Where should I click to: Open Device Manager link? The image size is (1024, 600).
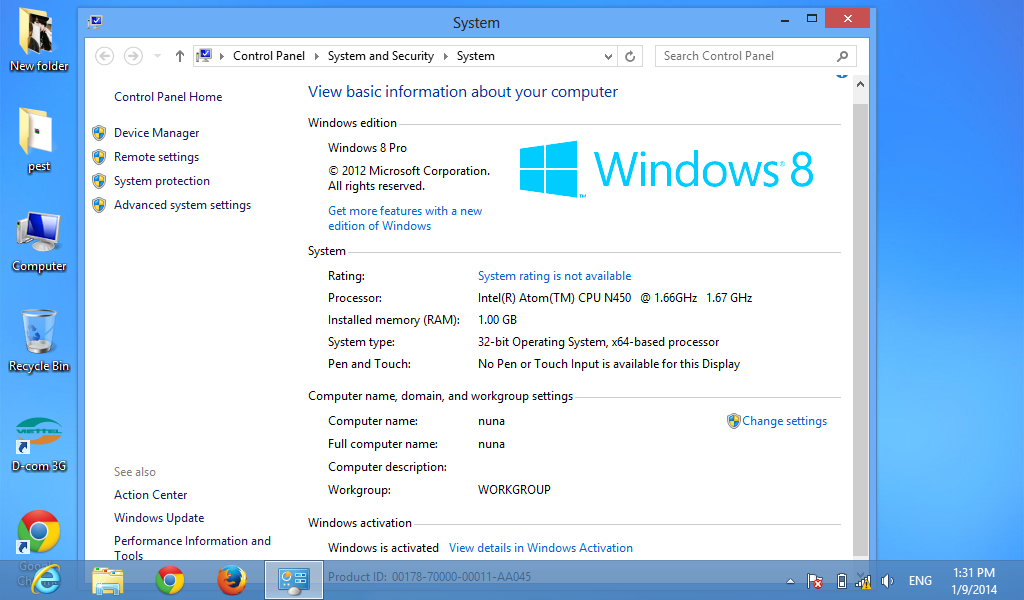pyautogui.click(x=156, y=133)
